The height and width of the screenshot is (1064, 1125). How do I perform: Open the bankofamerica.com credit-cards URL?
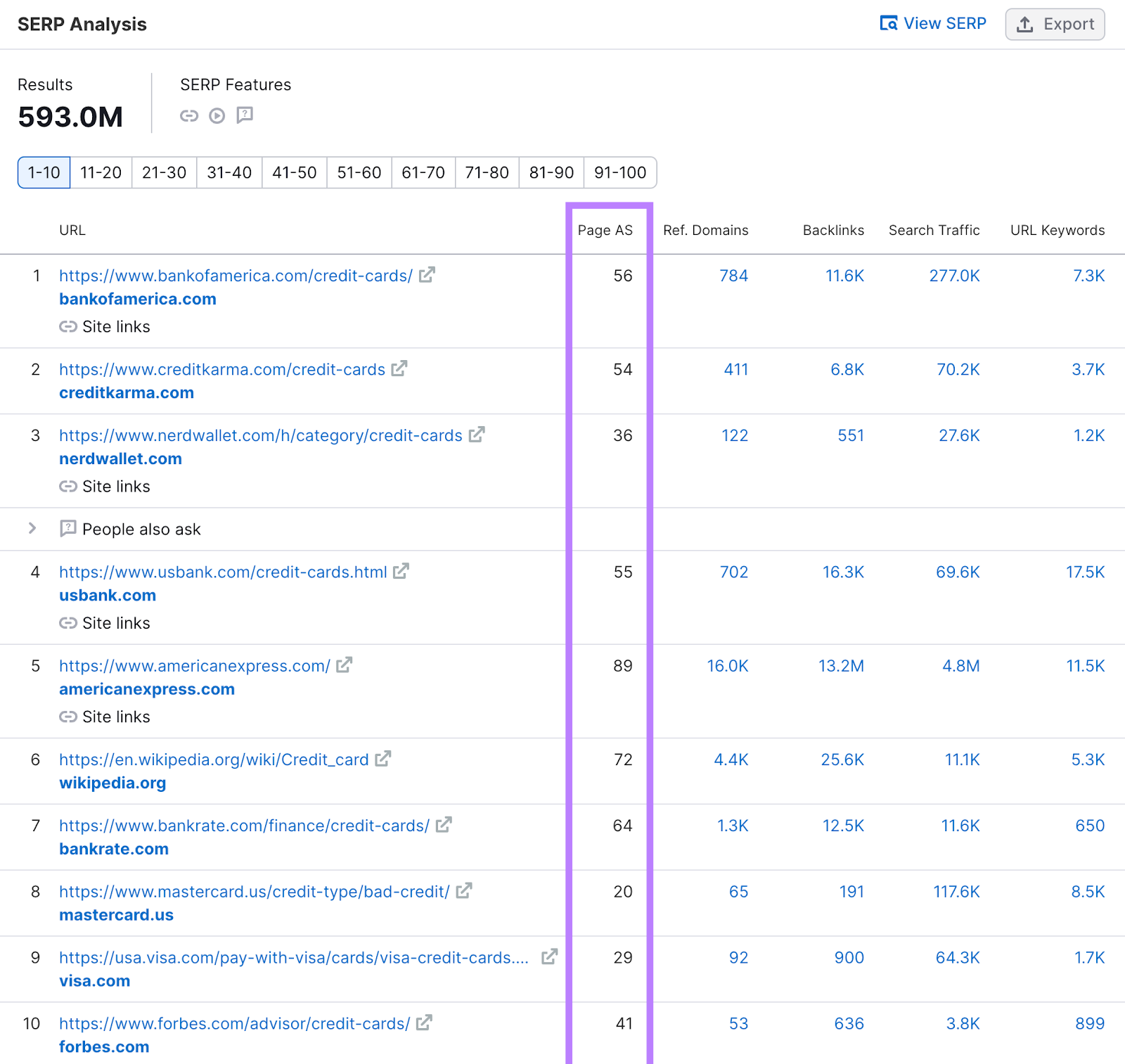click(236, 276)
